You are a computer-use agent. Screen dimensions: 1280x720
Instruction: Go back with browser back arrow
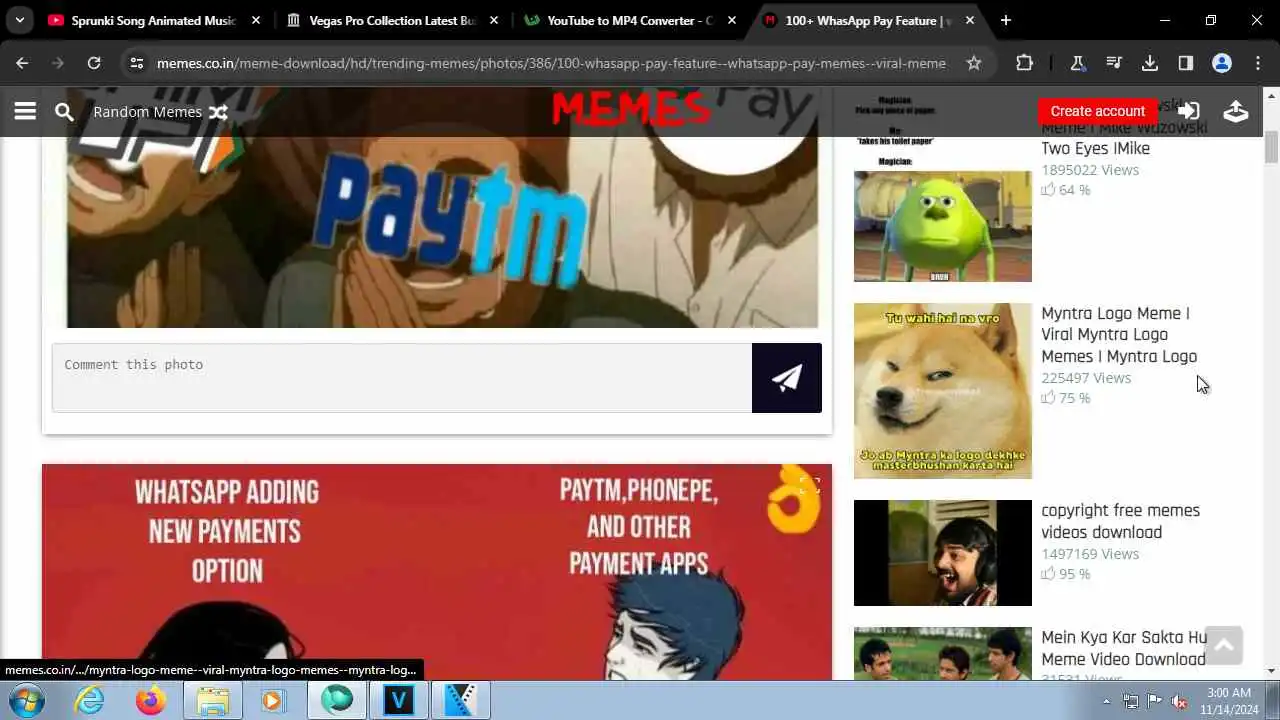point(22,63)
